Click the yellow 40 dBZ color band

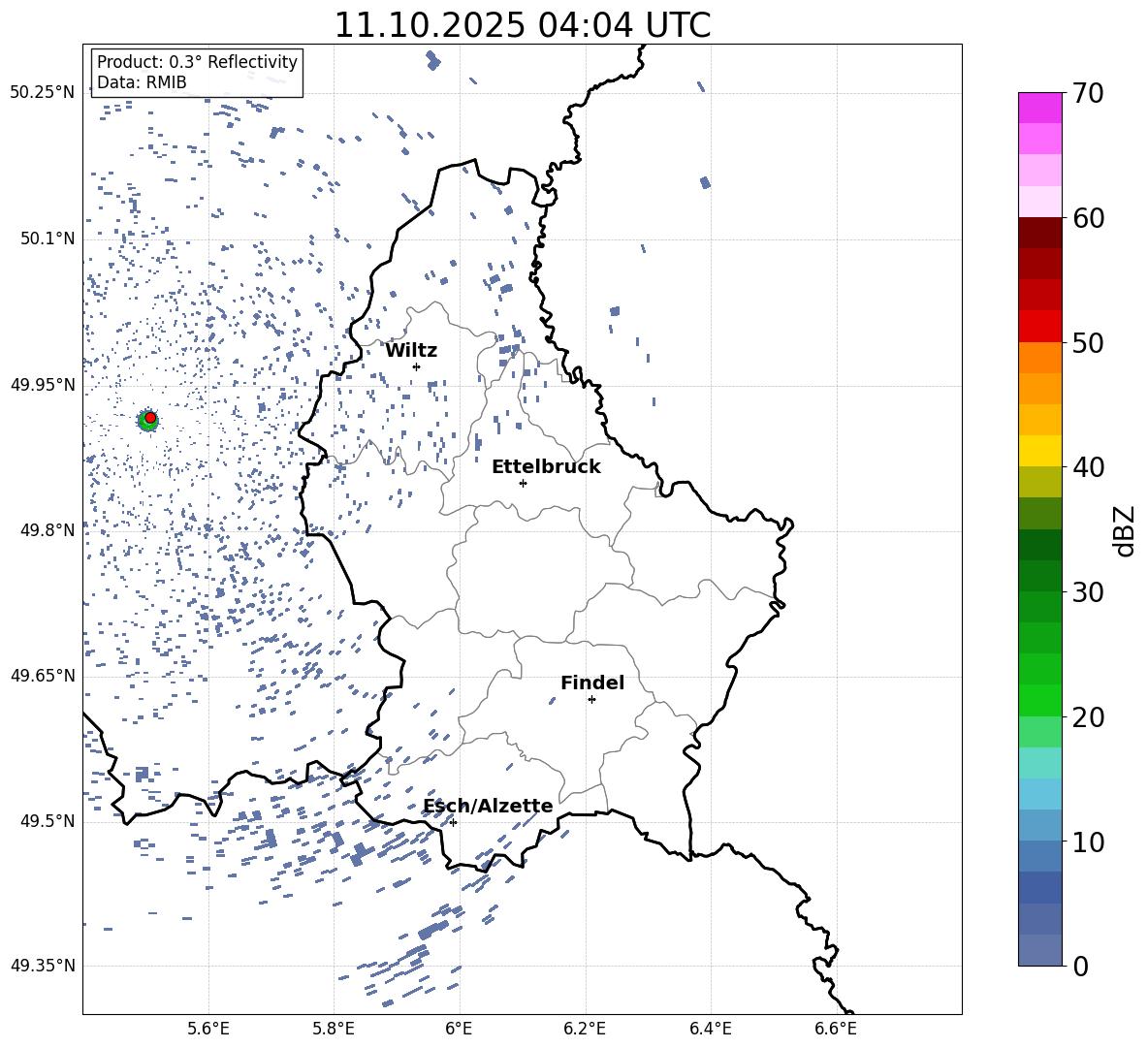click(x=1040, y=451)
